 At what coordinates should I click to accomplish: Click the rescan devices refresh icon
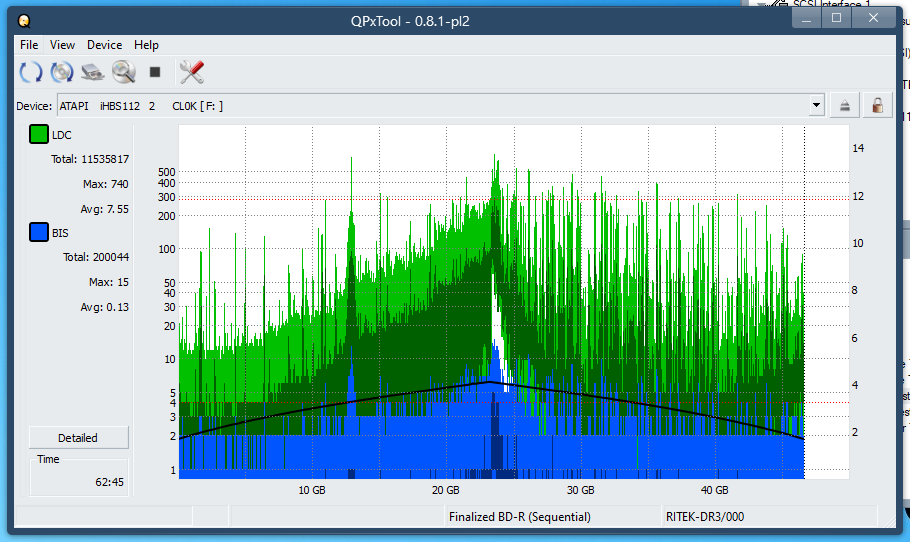pos(31,72)
